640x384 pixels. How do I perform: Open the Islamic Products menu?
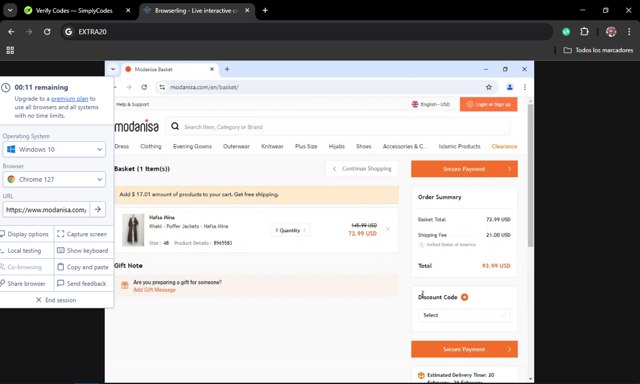coord(460,146)
